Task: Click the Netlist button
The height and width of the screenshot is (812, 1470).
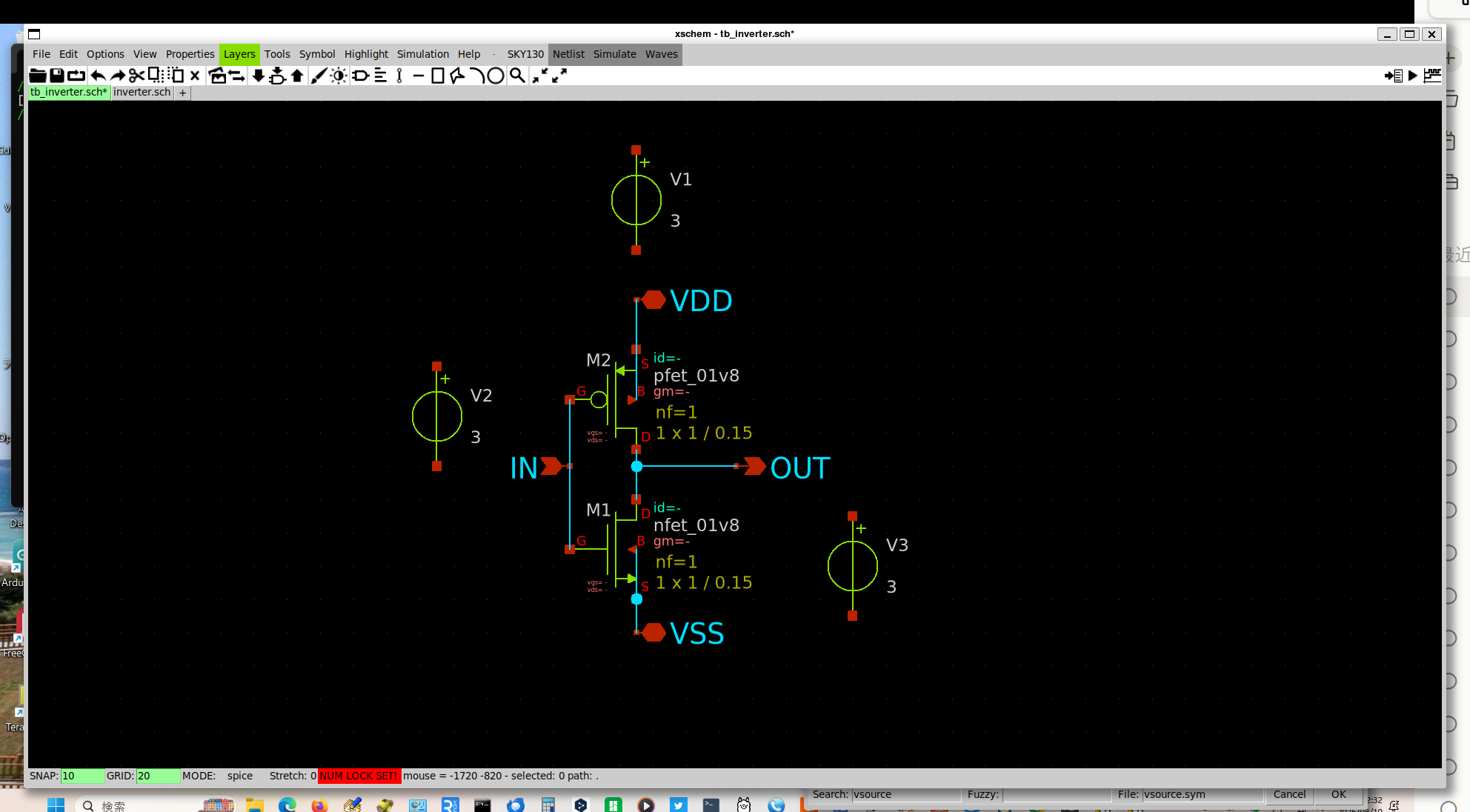Action: [x=568, y=54]
